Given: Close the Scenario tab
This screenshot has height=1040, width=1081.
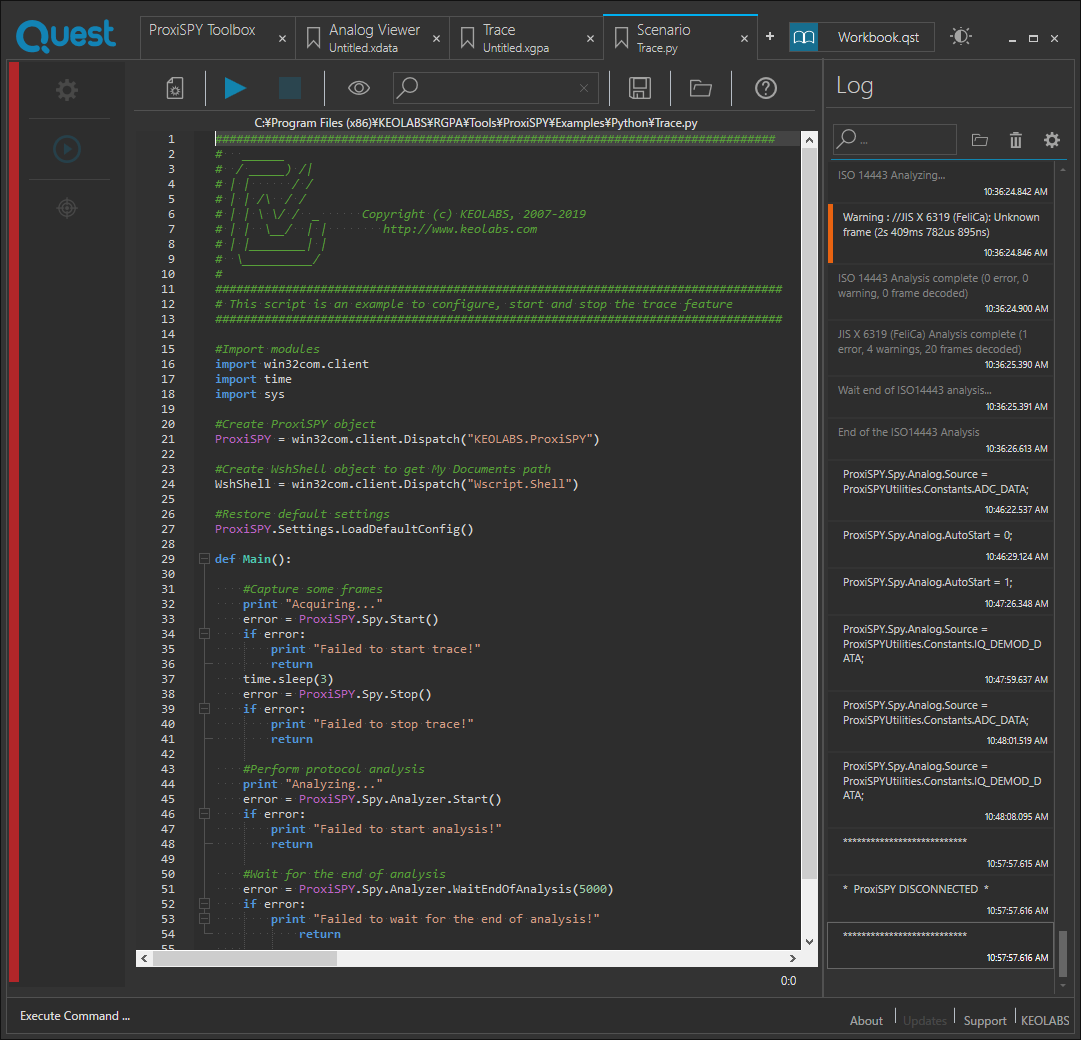Looking at the screenshot, I should [744, 39].
